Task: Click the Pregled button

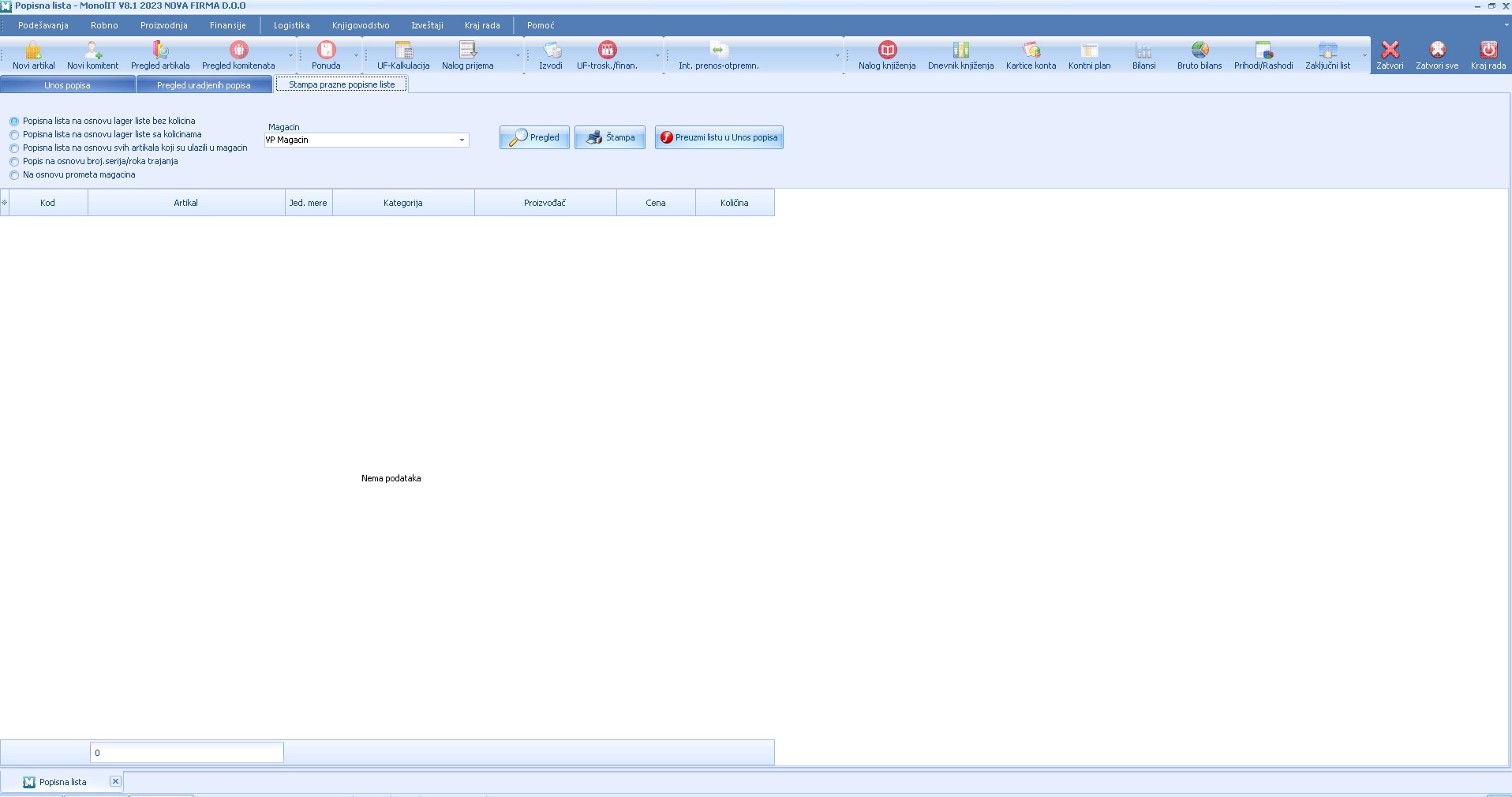Action: click(534, 137)
